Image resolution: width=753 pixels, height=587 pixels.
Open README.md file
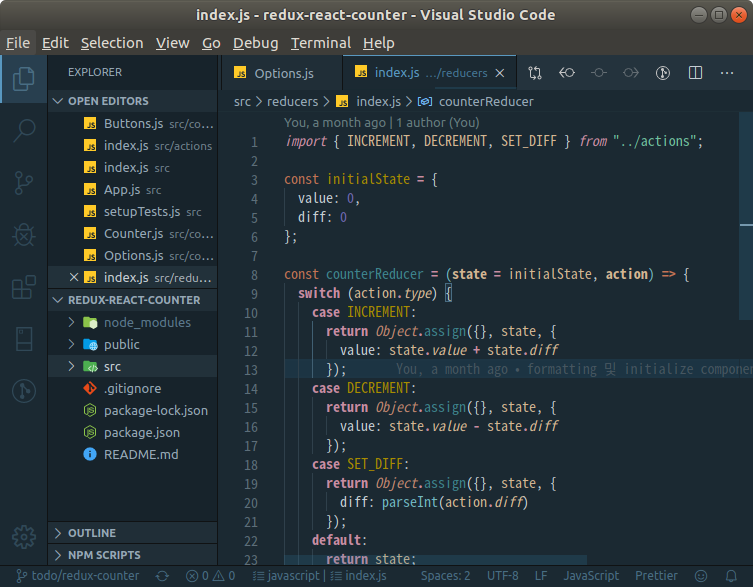[133, 454]
